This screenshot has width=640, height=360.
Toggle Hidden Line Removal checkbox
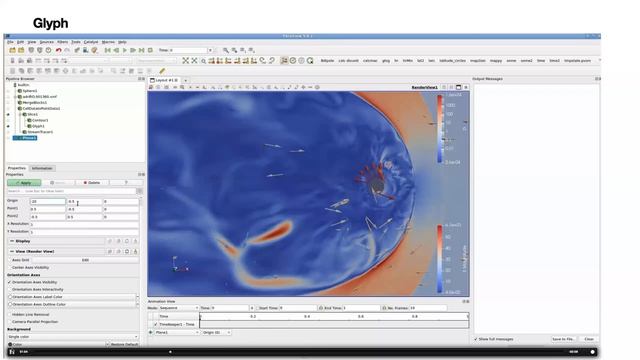pos(10,315)
